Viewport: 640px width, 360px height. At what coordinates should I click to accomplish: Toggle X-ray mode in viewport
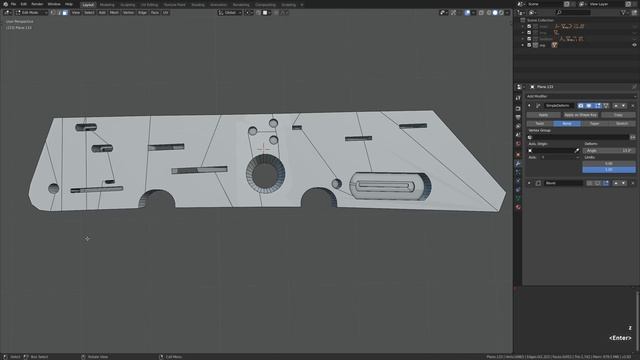(x=481, y=13)
